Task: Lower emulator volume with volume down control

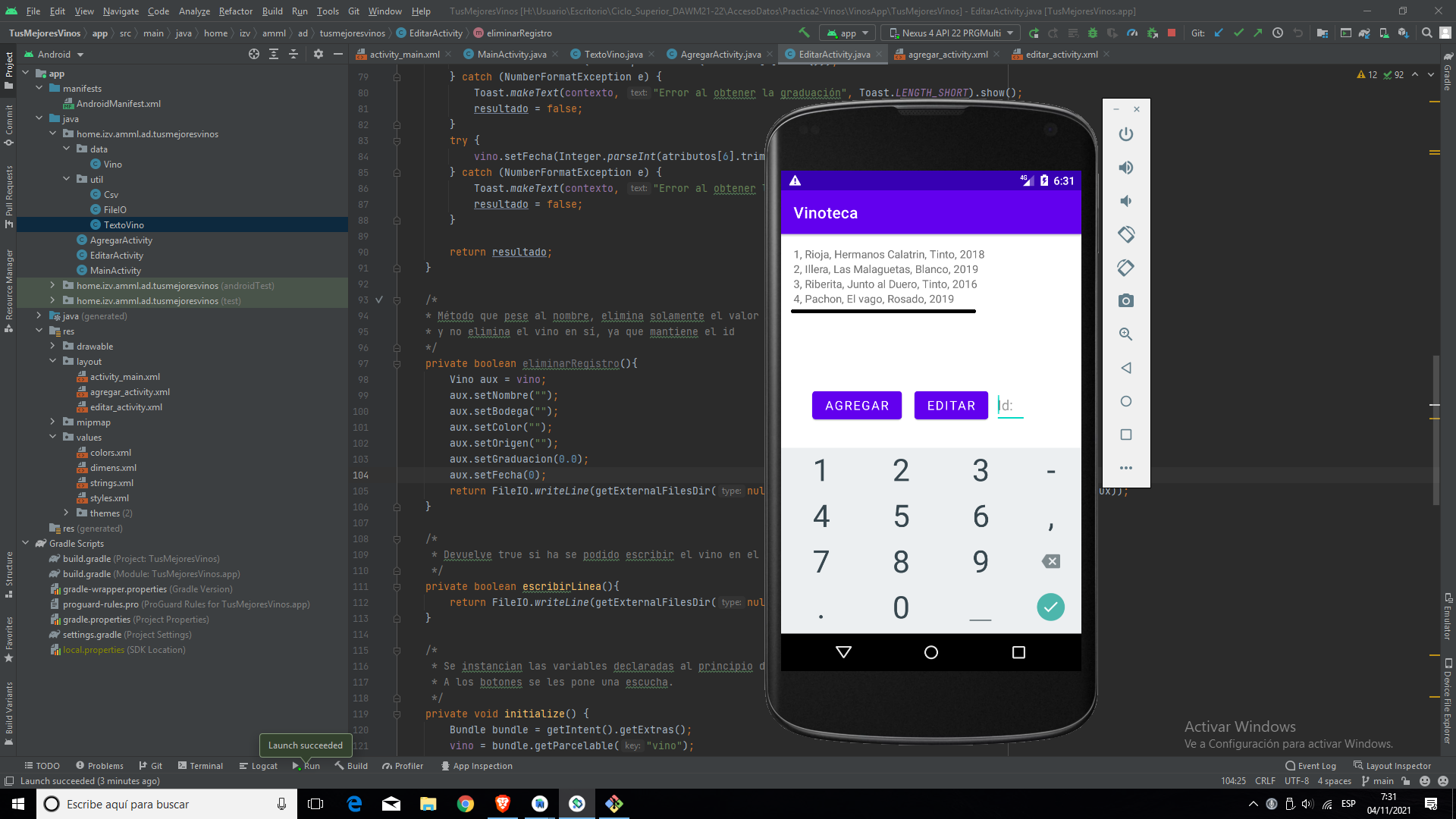Action: coord(1125,200)
